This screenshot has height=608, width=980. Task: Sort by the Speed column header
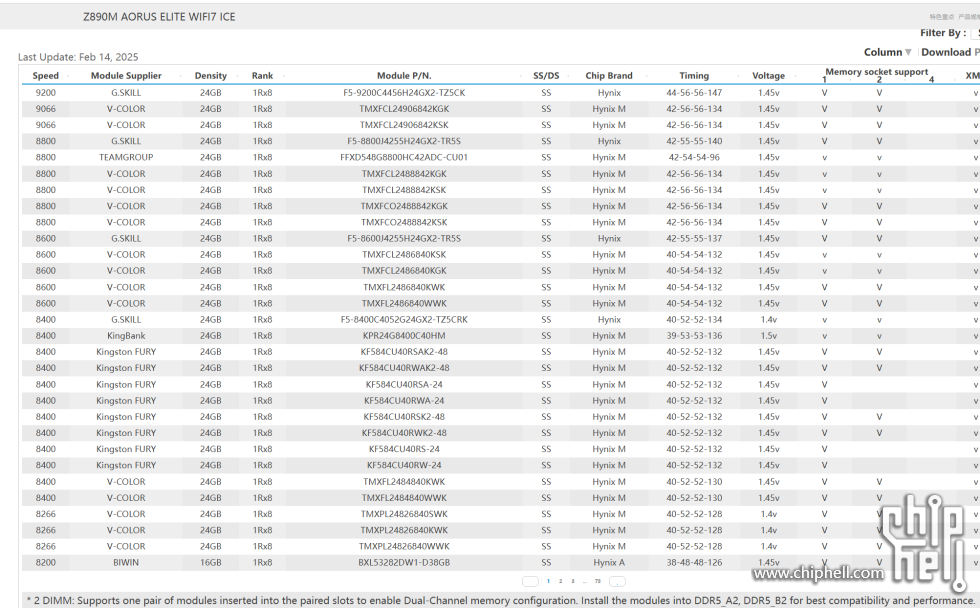click(46, 76)
